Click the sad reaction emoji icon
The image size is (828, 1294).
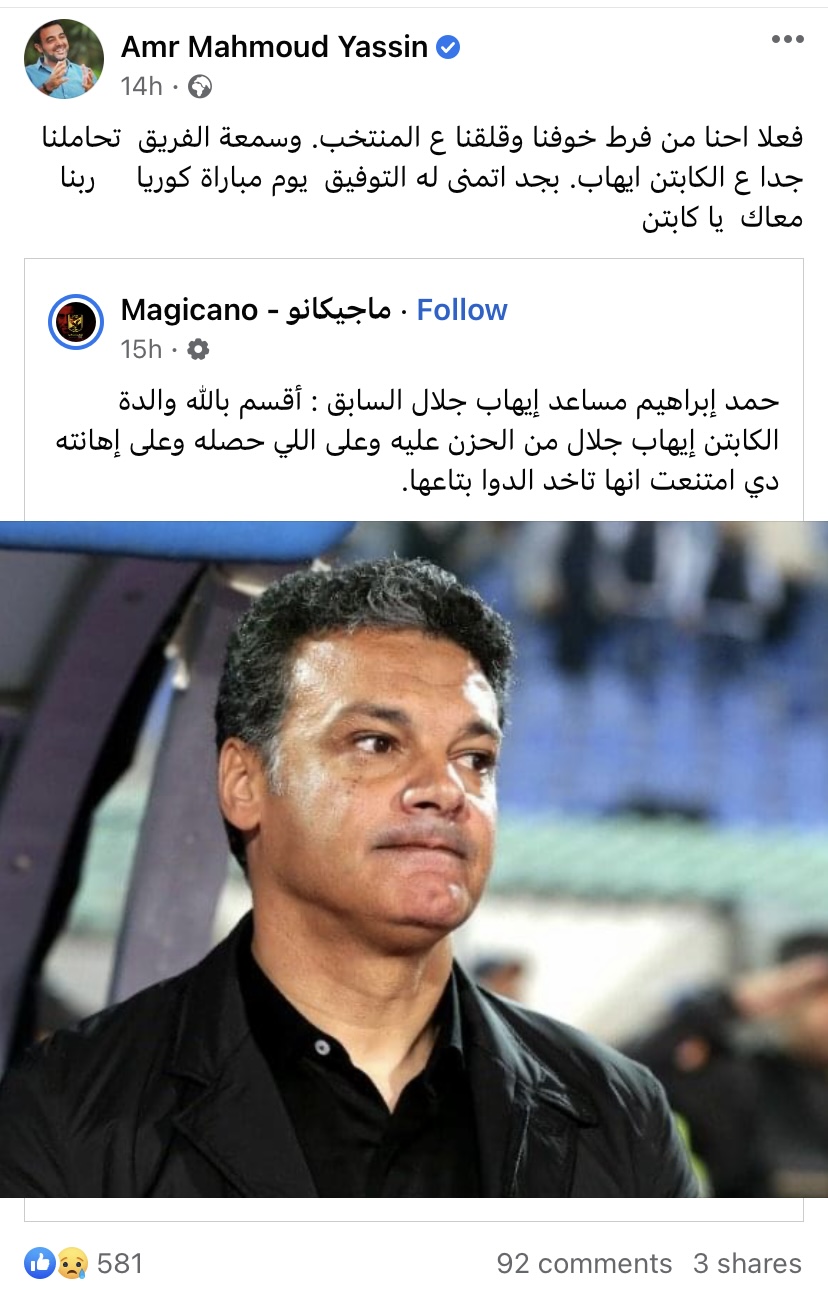(71, 1263)
